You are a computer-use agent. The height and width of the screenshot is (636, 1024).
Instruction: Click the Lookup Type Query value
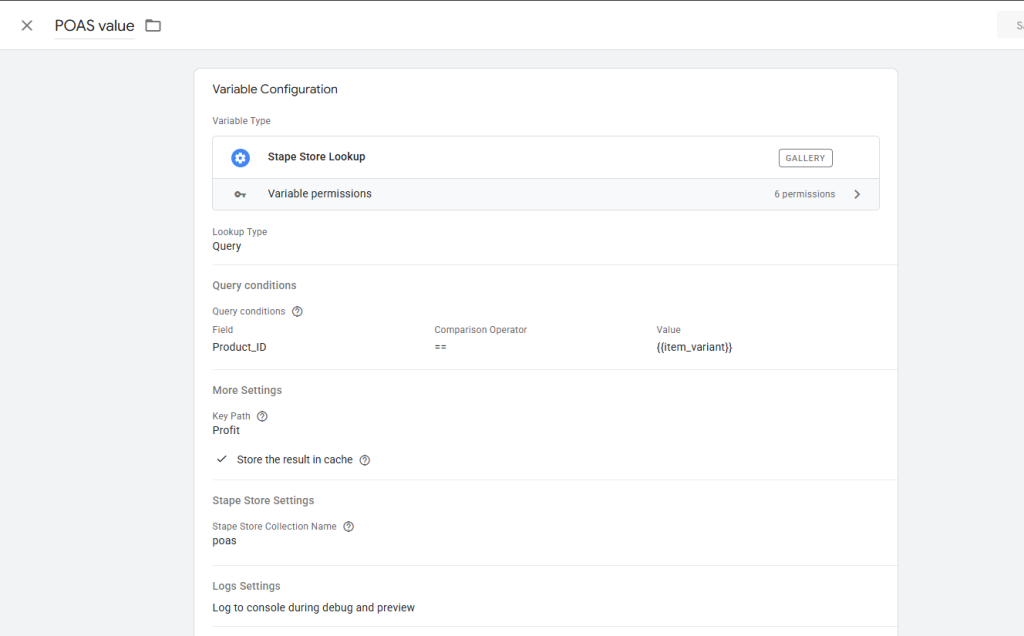[227, 246]
